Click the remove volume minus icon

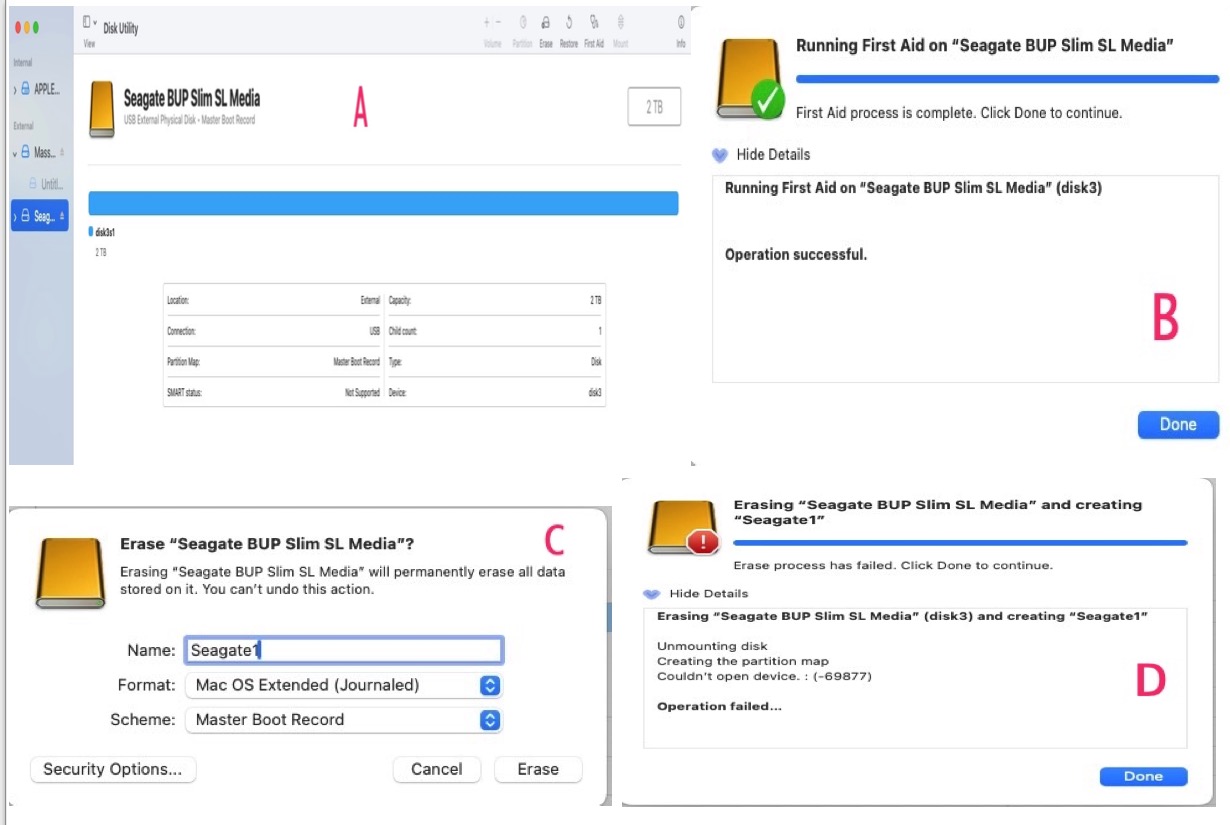pyautogui.click(x=497, y=22)
